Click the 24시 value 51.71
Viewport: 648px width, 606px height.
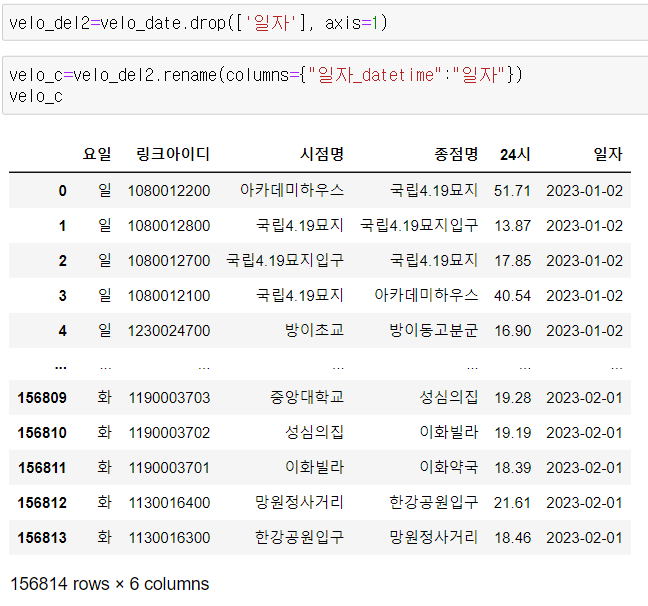pyautogui.click(x=512, y=191)
